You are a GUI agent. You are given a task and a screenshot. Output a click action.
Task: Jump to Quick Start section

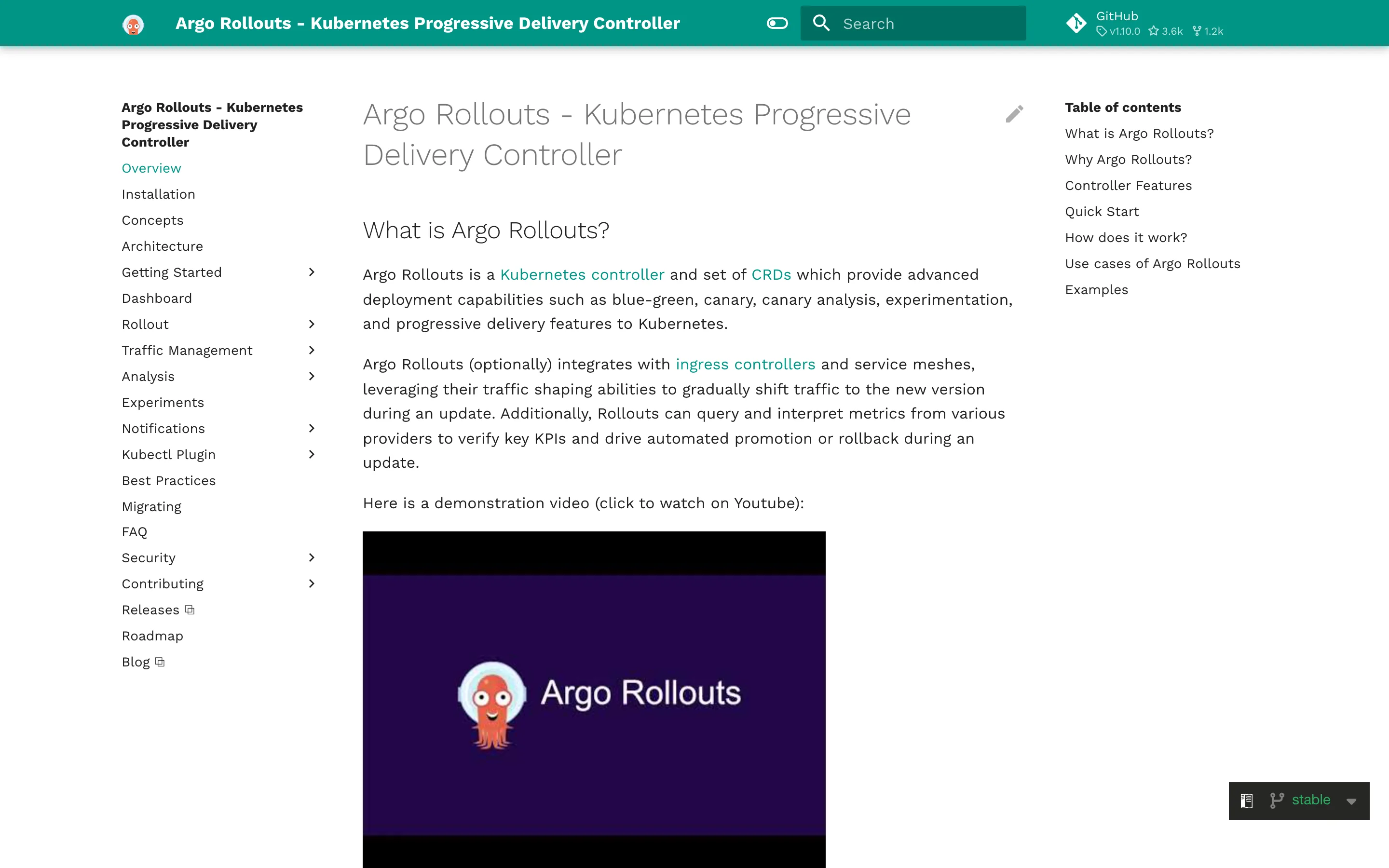[1102, 212]
